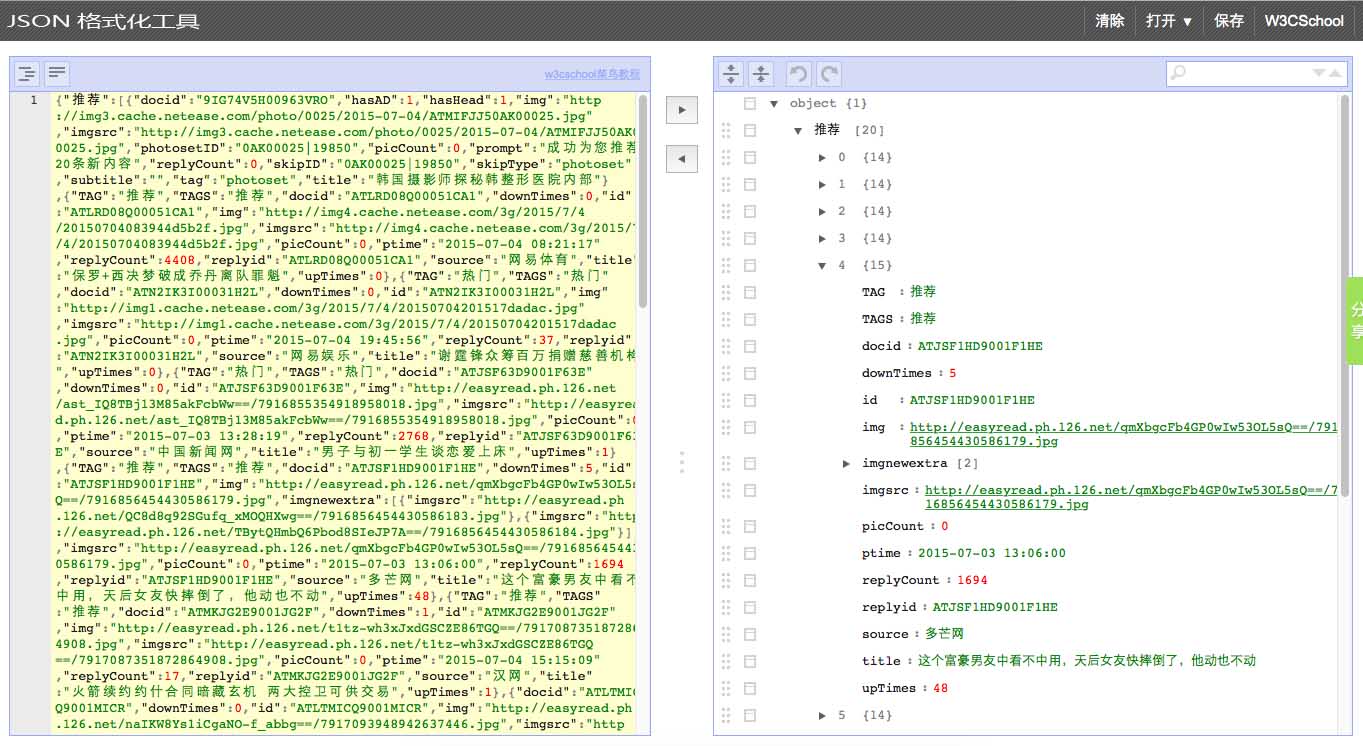The height and width of the screenshot is (746, 1363).
Task: Expand all fields in tree view
Action: click(x=731, y=73)
